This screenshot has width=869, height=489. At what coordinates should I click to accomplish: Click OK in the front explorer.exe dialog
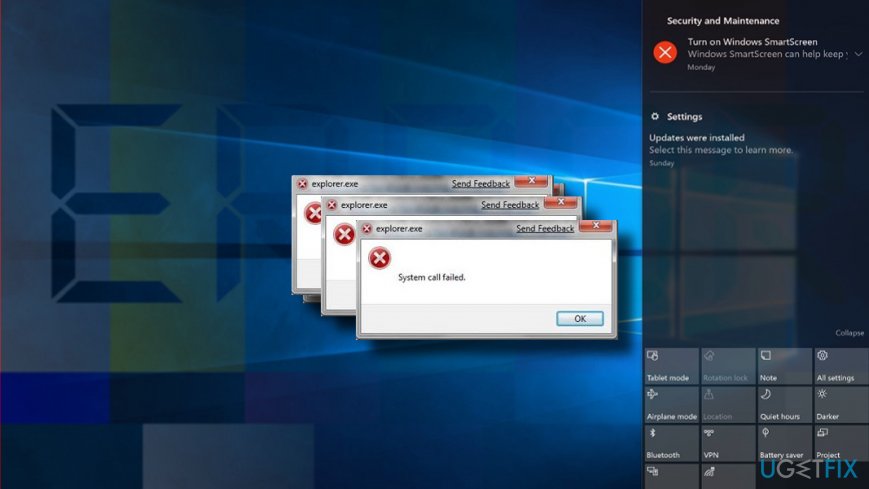[580, 319]
